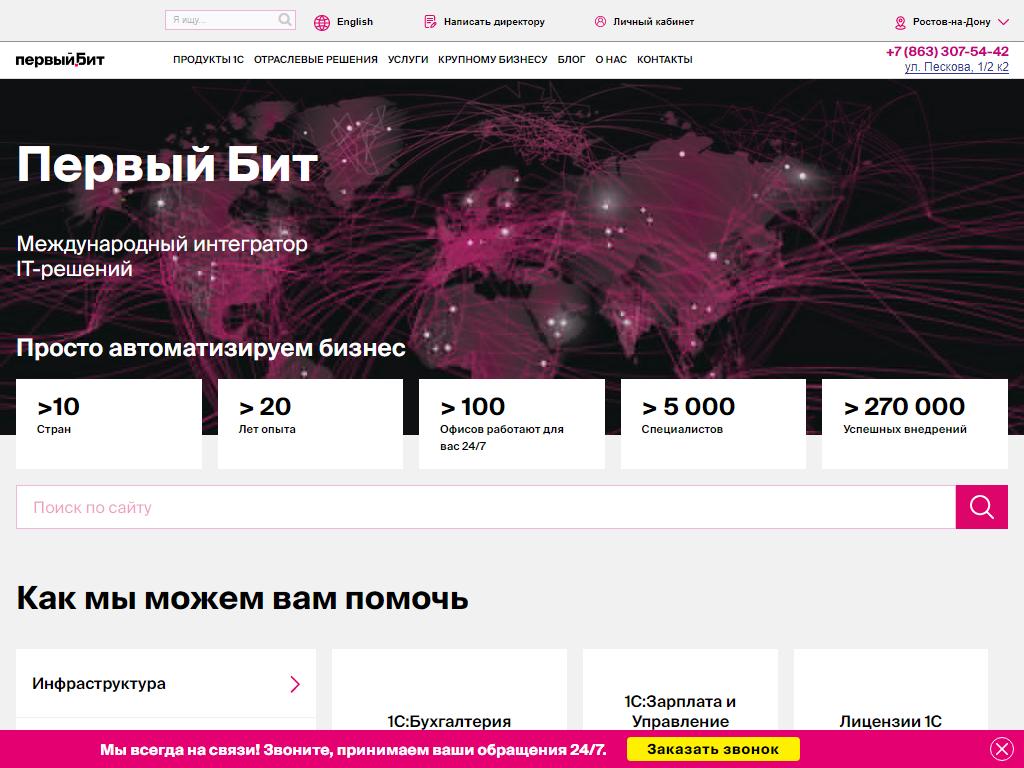Click the user icon for personal account
Viewport: 1024px width, 768px height.
[x=600, y=22]
